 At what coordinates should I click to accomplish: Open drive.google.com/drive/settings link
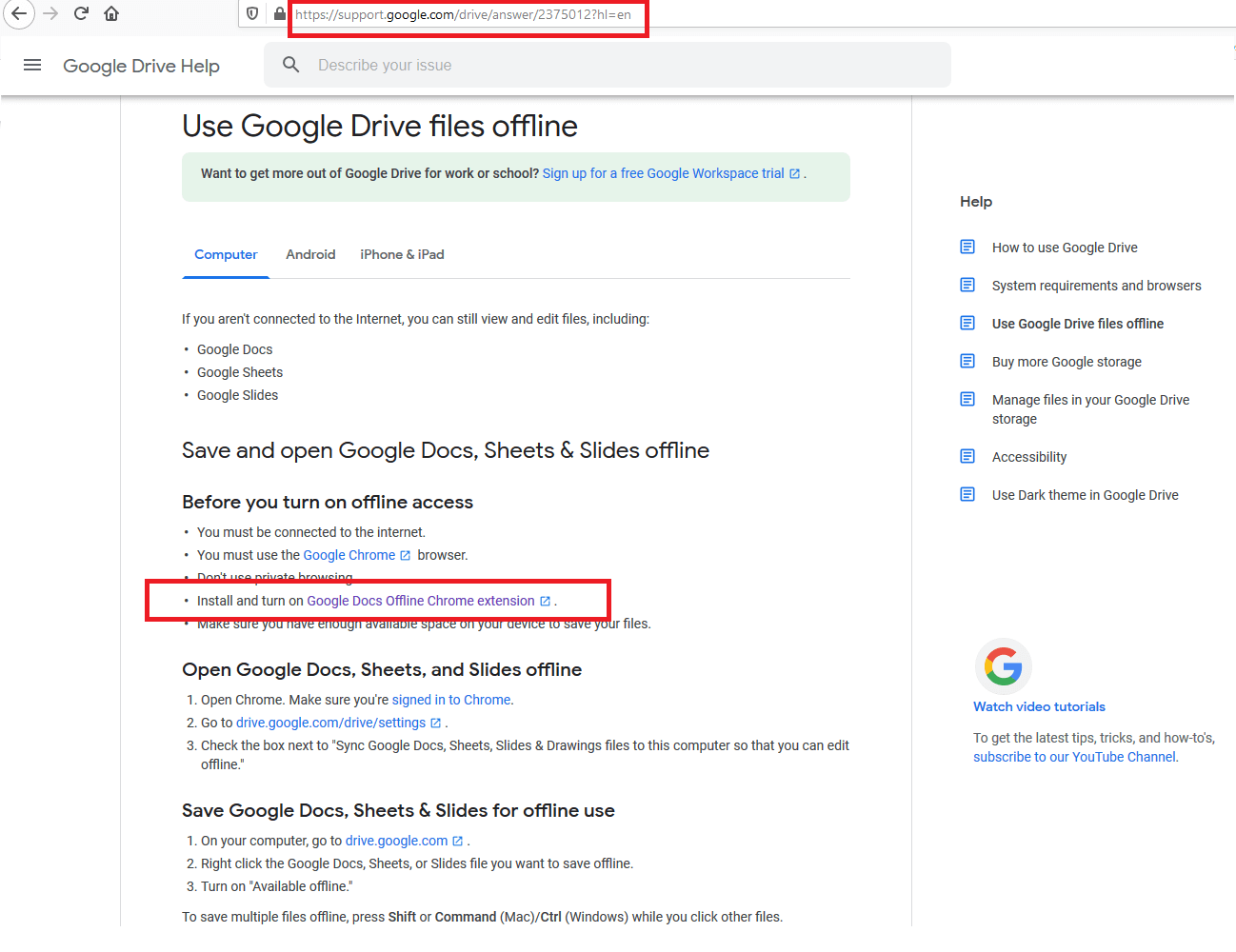330,723
